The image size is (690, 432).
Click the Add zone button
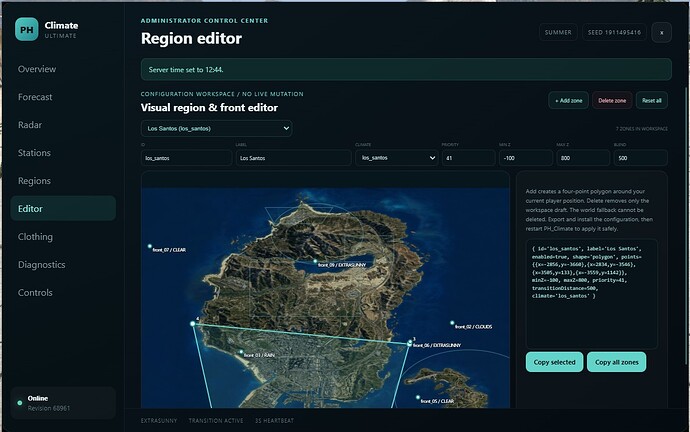(568, 101)
